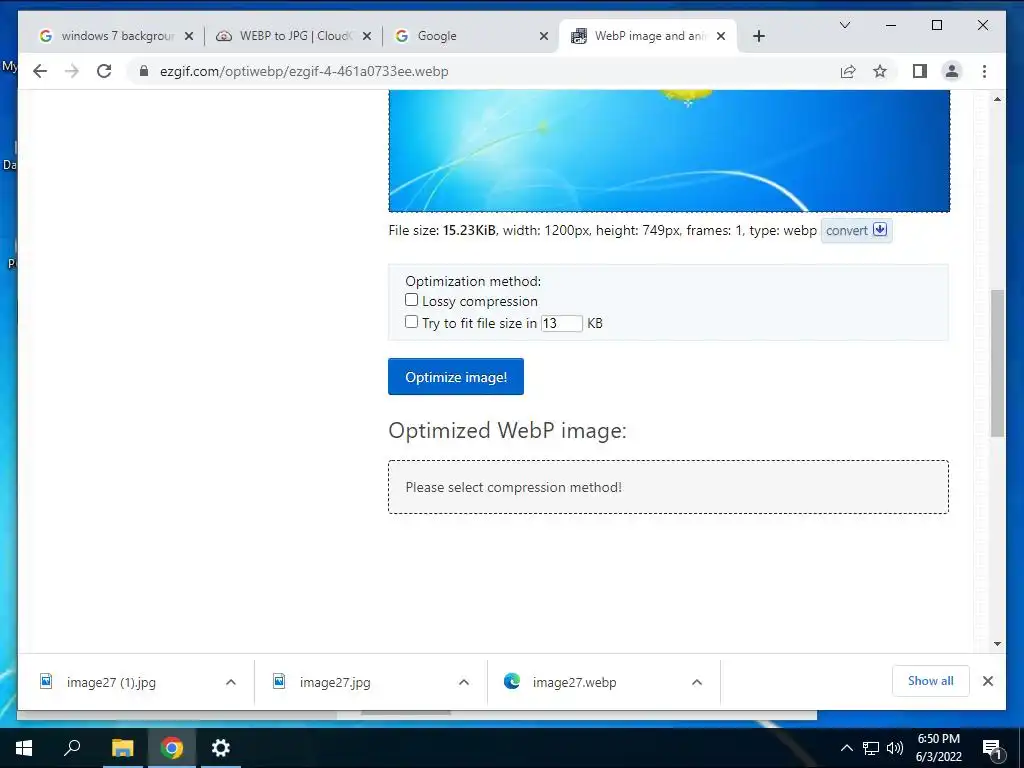This screenshot has width=1024, height=768.
Task: Click the page vertical scrollbar thumb
Action: (997, 363)
